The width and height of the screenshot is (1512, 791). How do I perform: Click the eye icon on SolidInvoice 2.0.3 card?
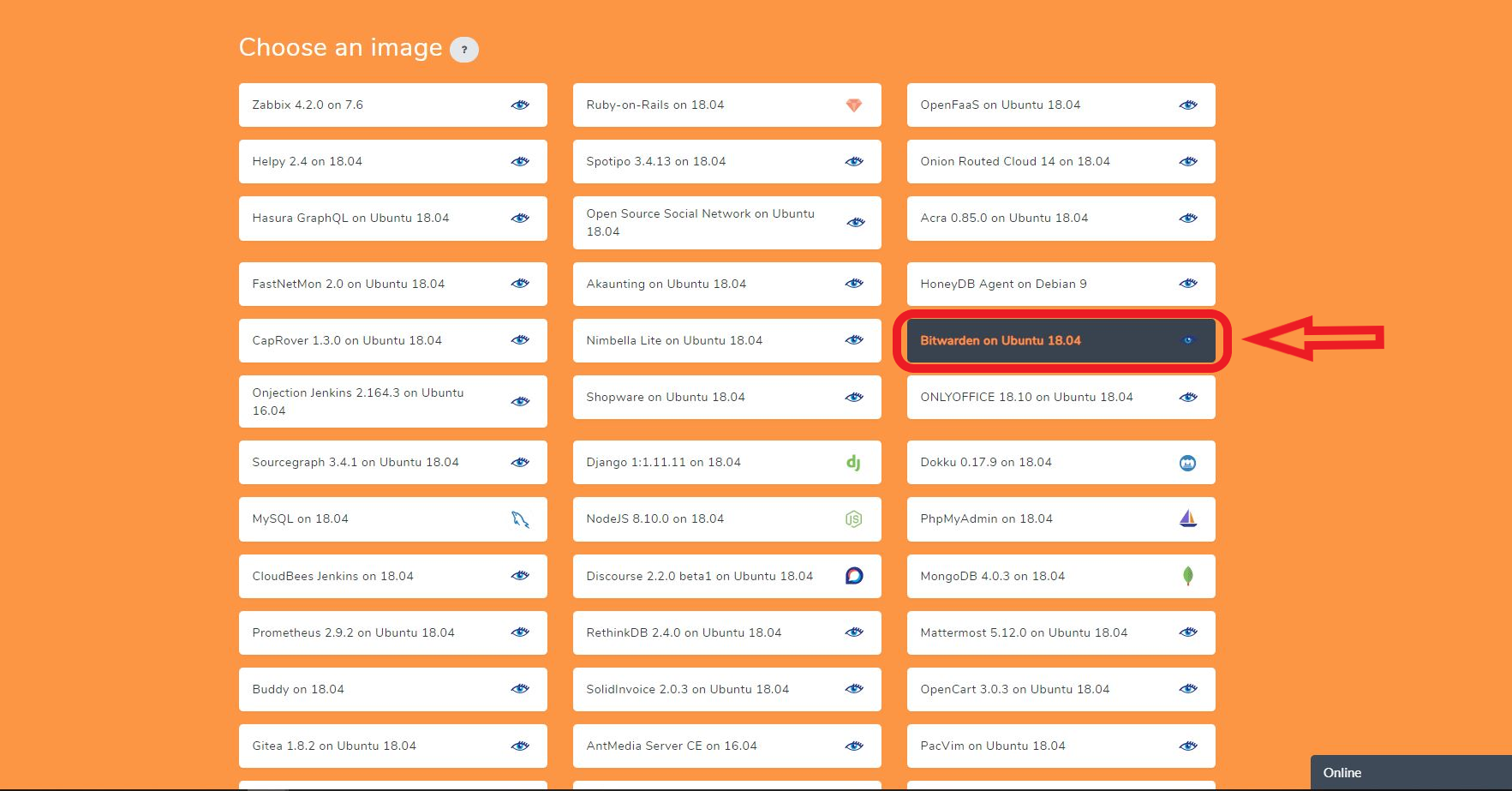tap(854, 689)
